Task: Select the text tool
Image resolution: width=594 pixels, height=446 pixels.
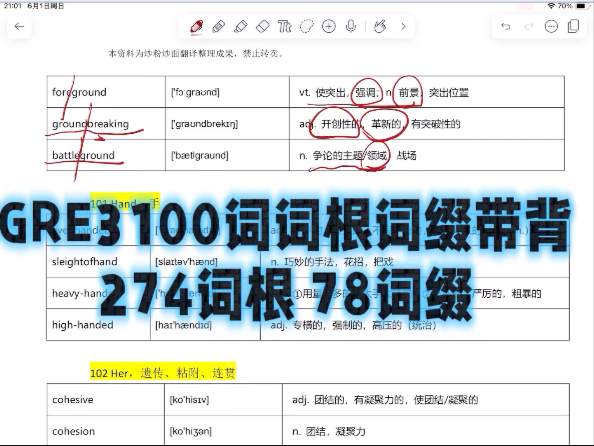Action: [284, 27]
